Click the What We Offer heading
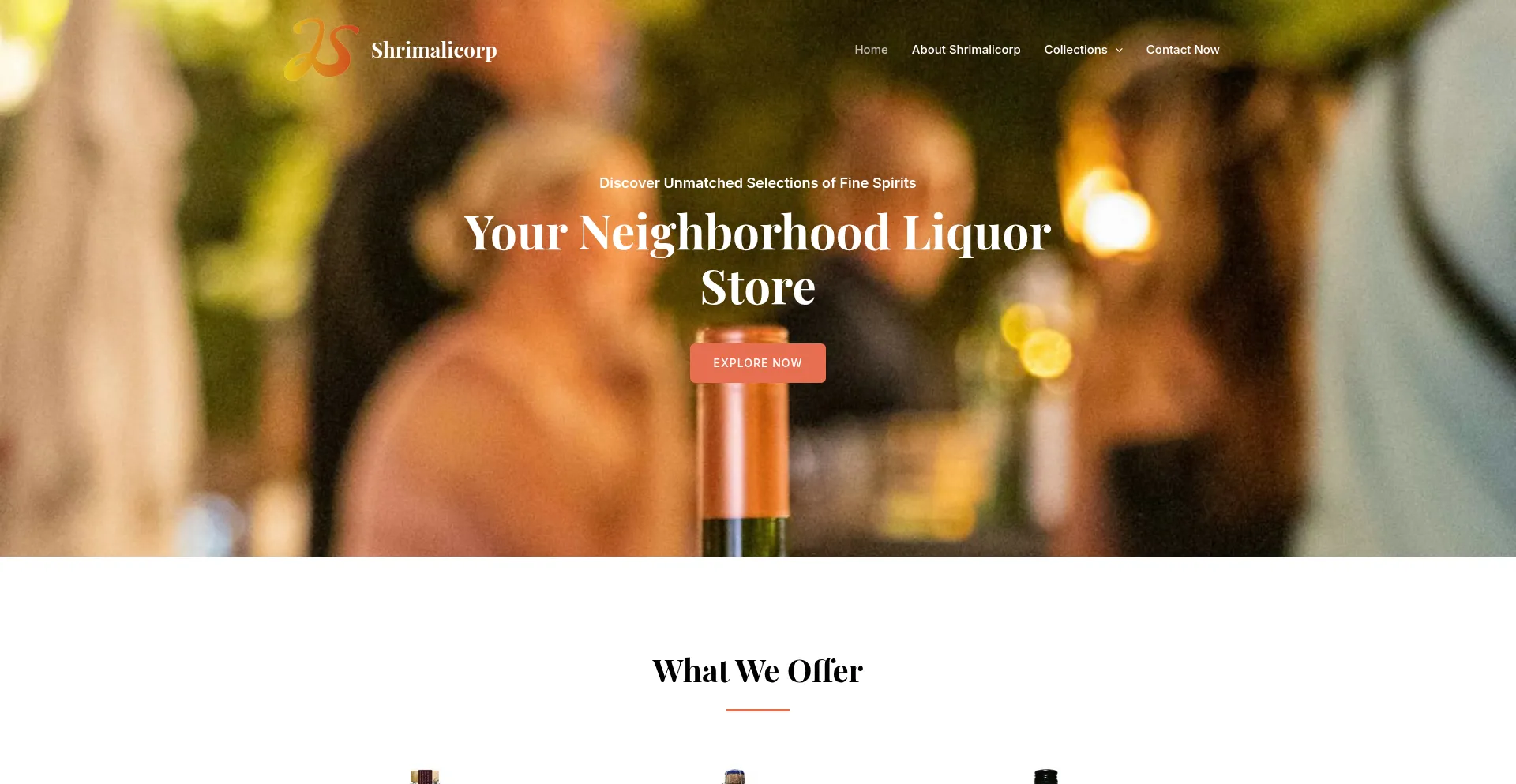This screenshot has height=784, width=1516. click(x=757, y=671)
